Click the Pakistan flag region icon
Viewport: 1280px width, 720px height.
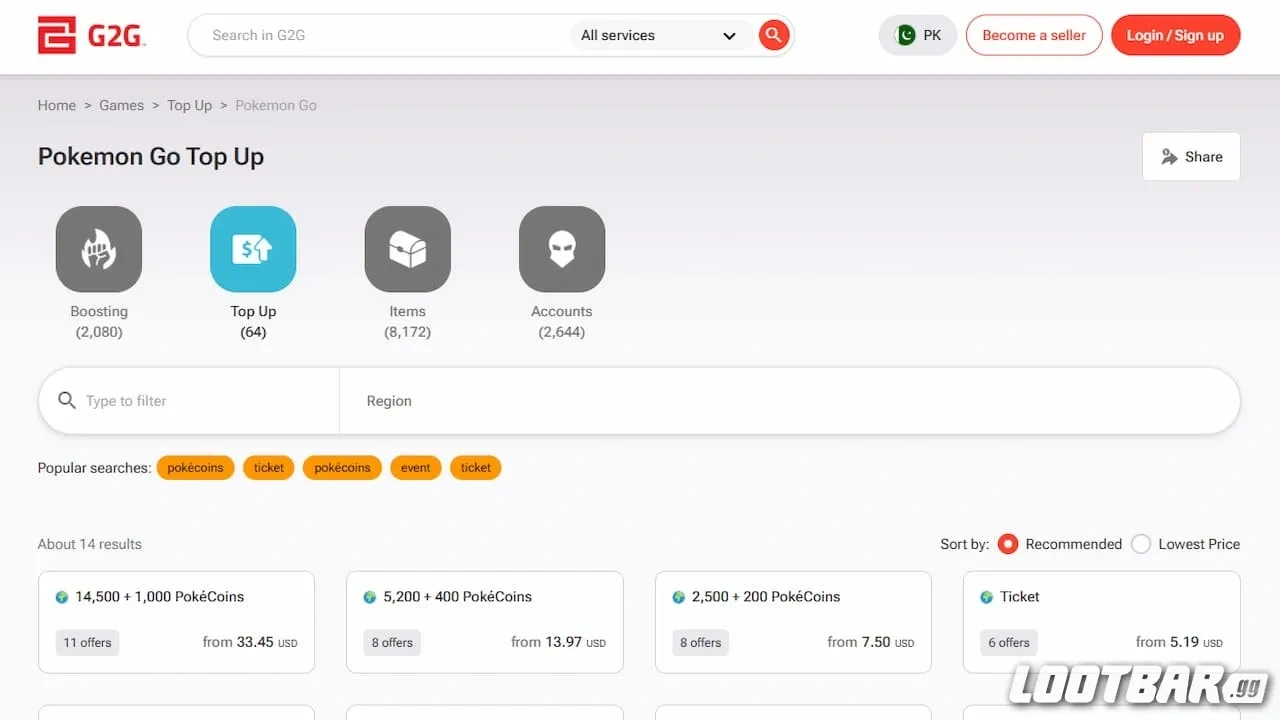906,35
